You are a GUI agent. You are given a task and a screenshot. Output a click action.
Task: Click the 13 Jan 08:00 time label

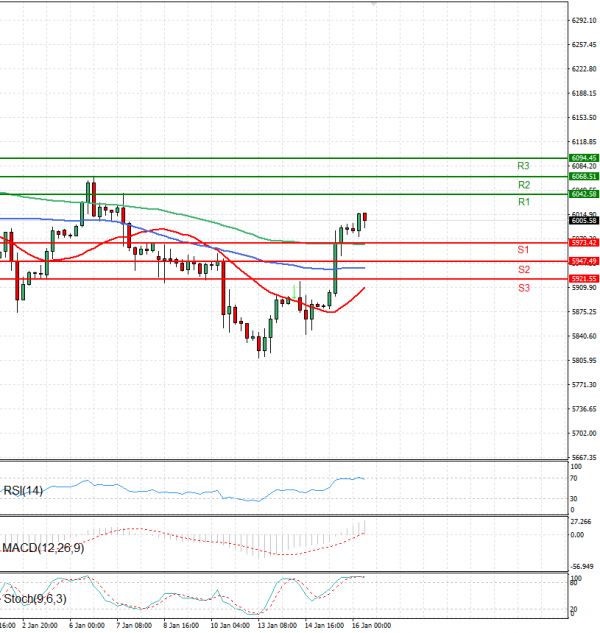coord(277,625)
